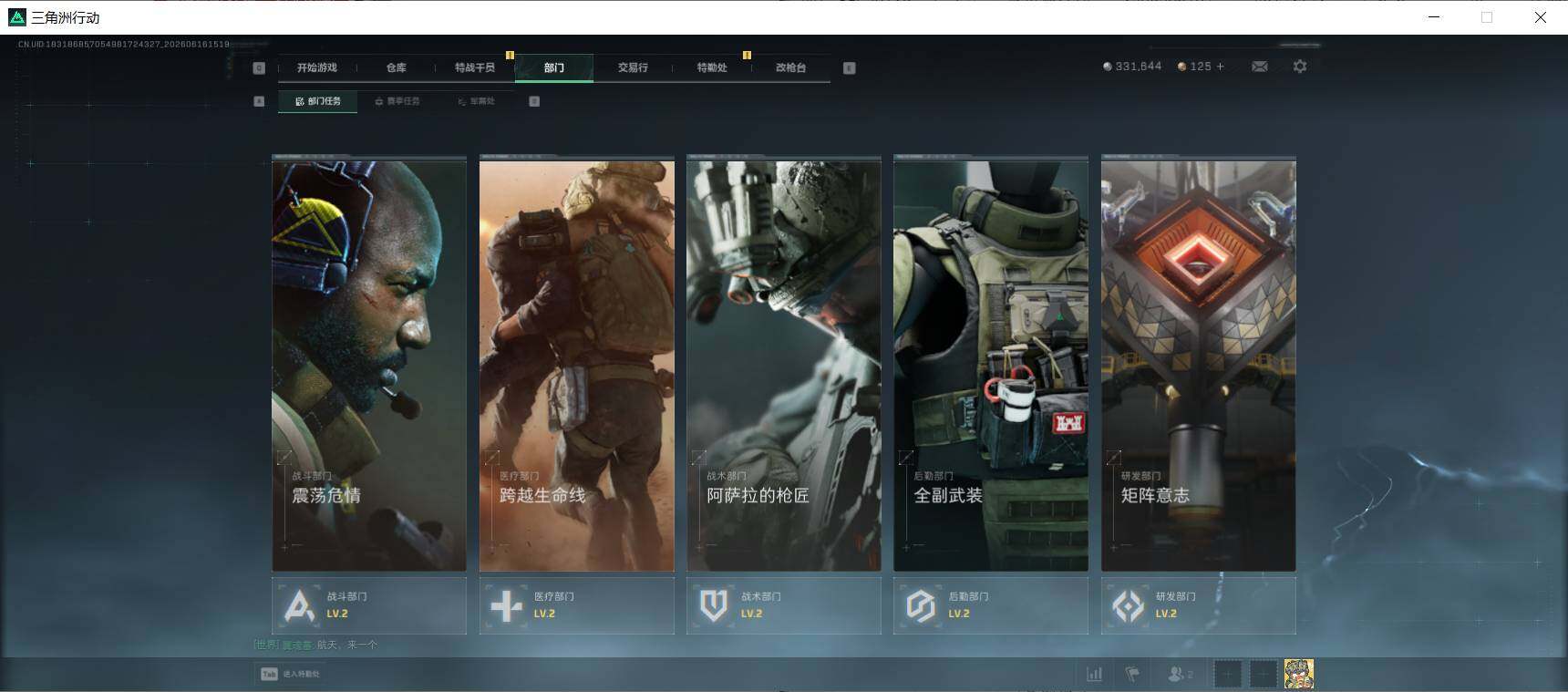Click the D key icon after sub-tabs

534,101
